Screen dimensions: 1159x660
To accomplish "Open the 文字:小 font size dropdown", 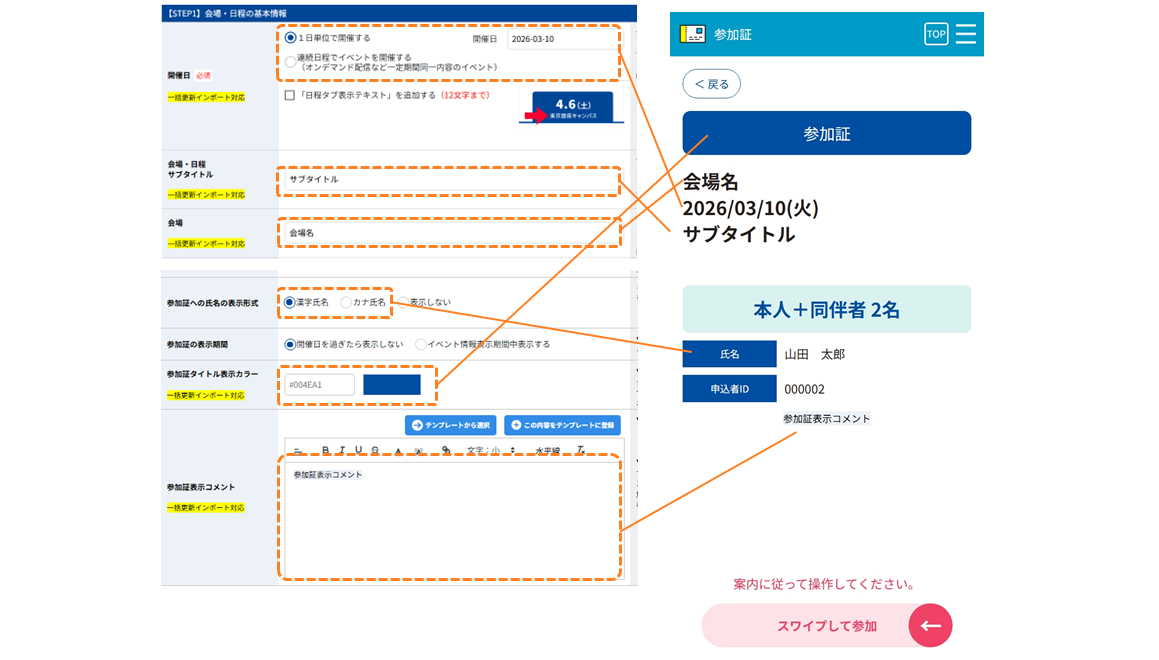I will 491,450.
